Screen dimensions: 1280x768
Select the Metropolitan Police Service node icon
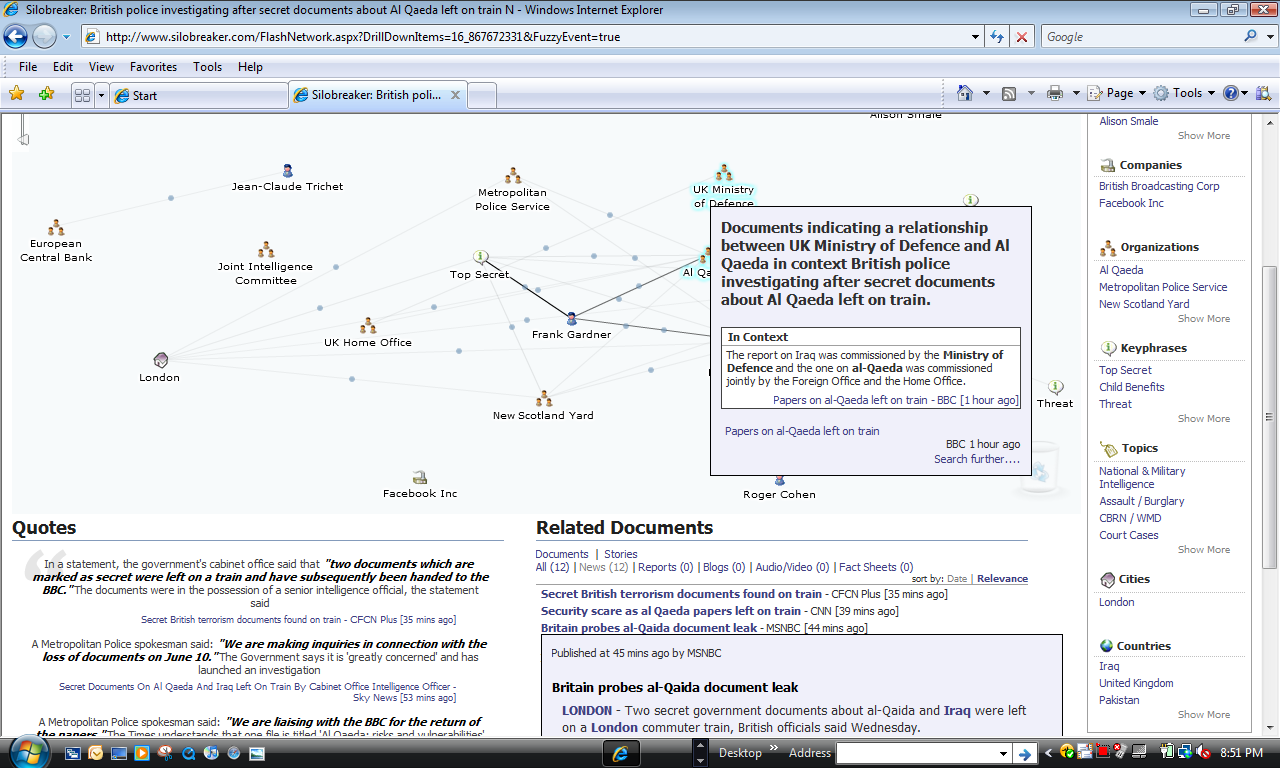coord(513,176)
